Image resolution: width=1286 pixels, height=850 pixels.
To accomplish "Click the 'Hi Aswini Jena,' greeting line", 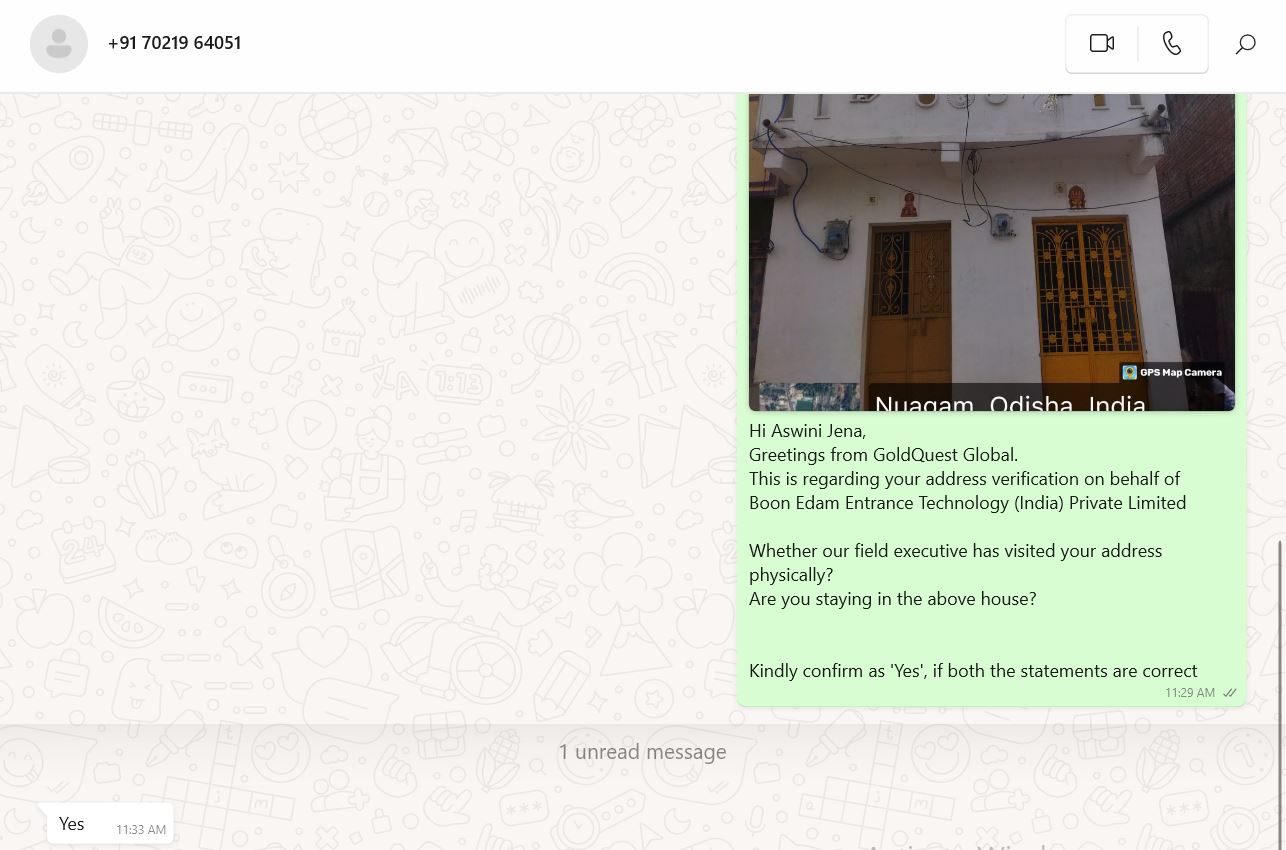I will pos(807,431).
